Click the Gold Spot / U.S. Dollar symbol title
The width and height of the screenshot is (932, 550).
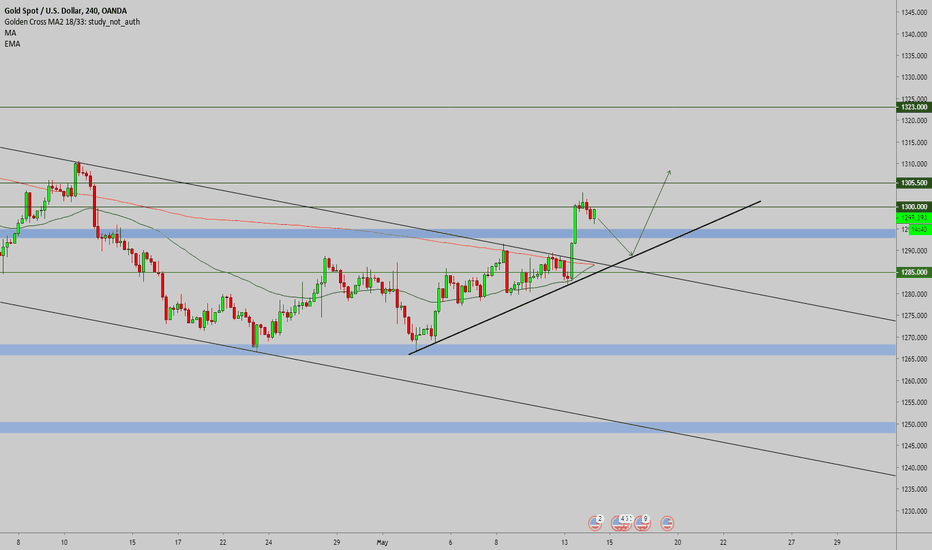pyautogui.click(x=65, y=11)
